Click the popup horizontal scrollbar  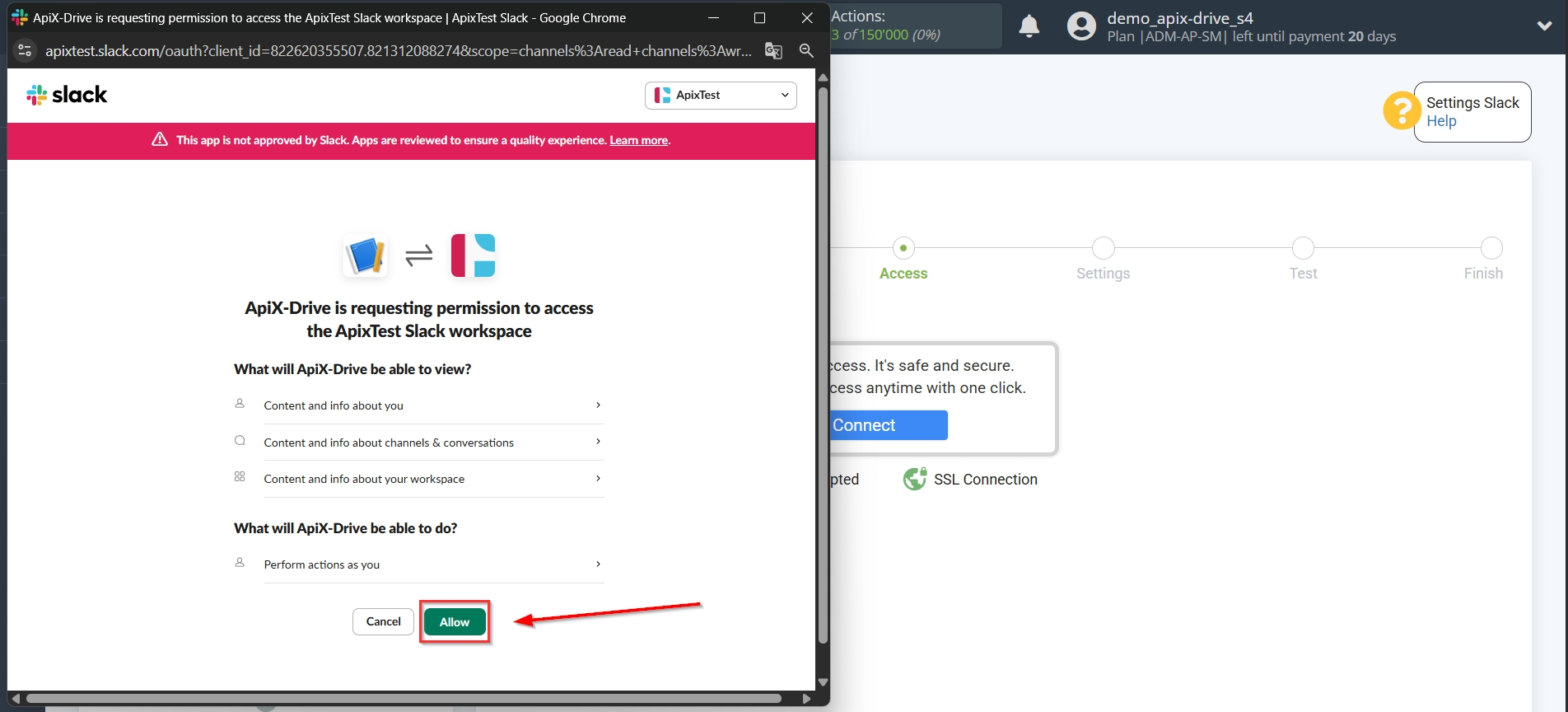[x=404, y=699]
